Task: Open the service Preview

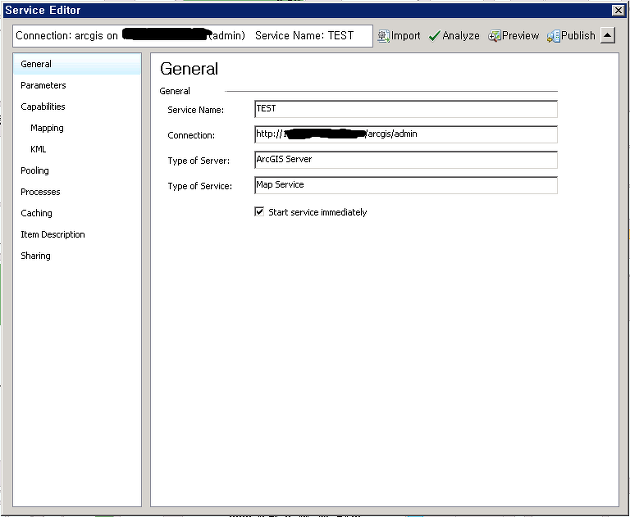Action: coord(513,36)
